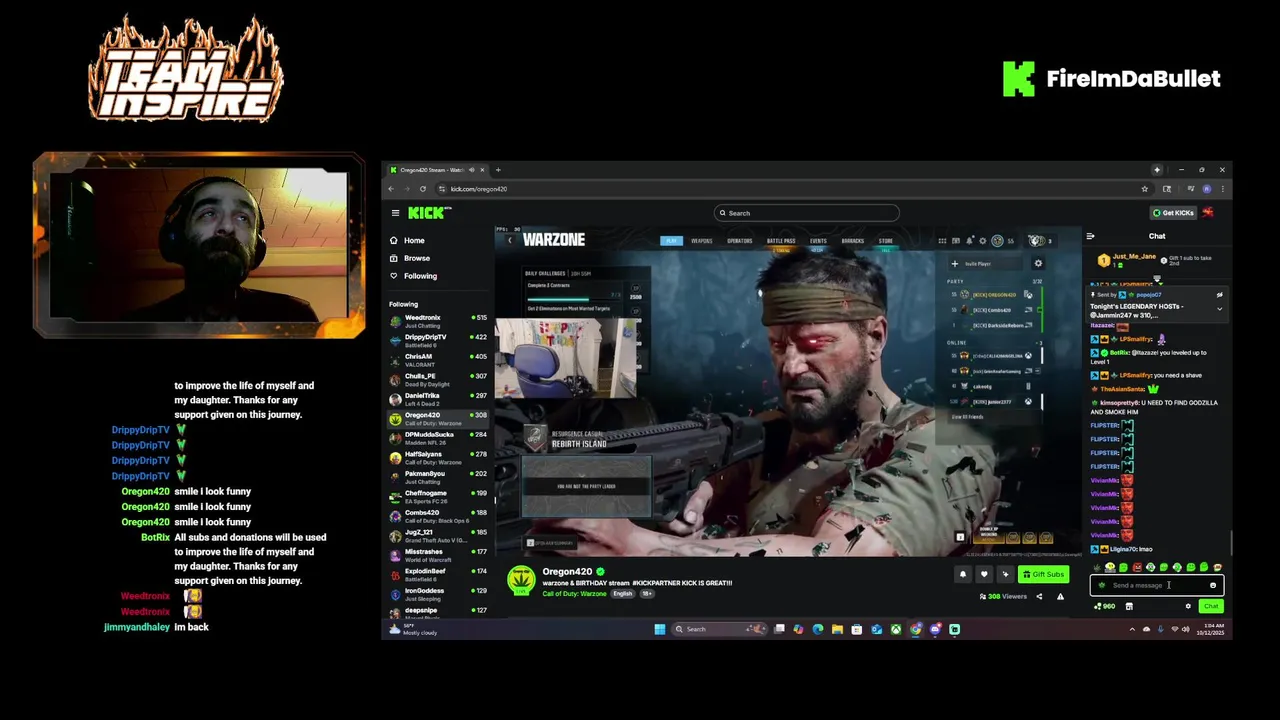The image size is (1280, 720).
Task: Click the 960 KICKs balance
Action: [1105, 606]
